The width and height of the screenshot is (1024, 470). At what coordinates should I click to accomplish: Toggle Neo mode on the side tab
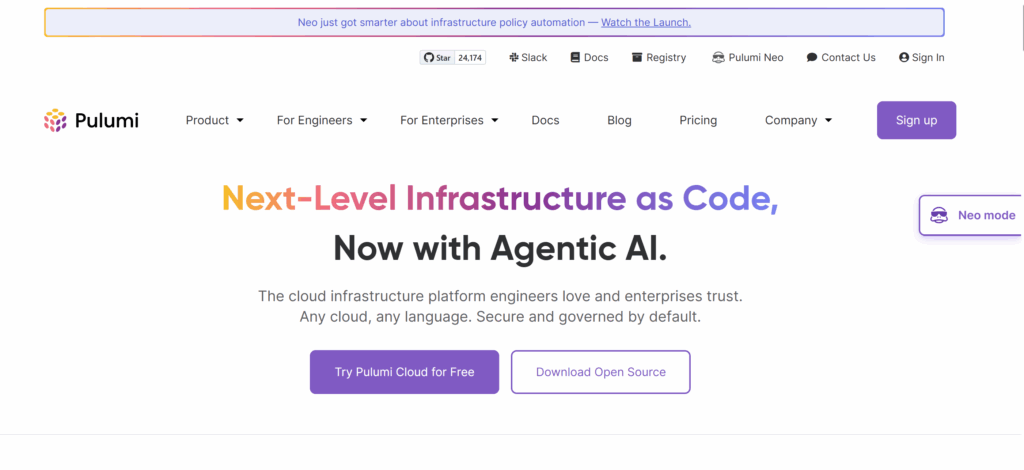pos(971,215)
